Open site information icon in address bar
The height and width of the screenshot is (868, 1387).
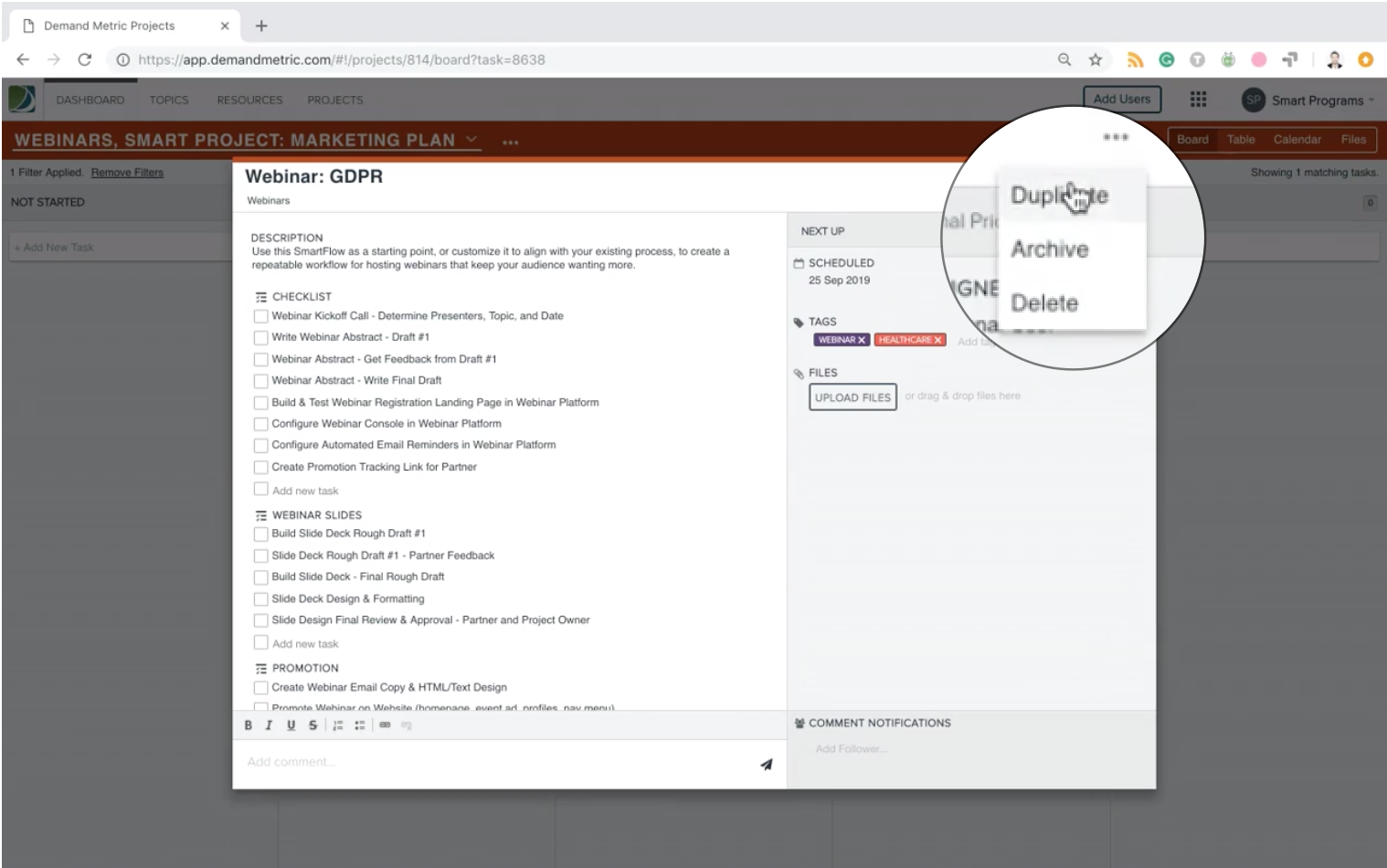click(122, 59)
